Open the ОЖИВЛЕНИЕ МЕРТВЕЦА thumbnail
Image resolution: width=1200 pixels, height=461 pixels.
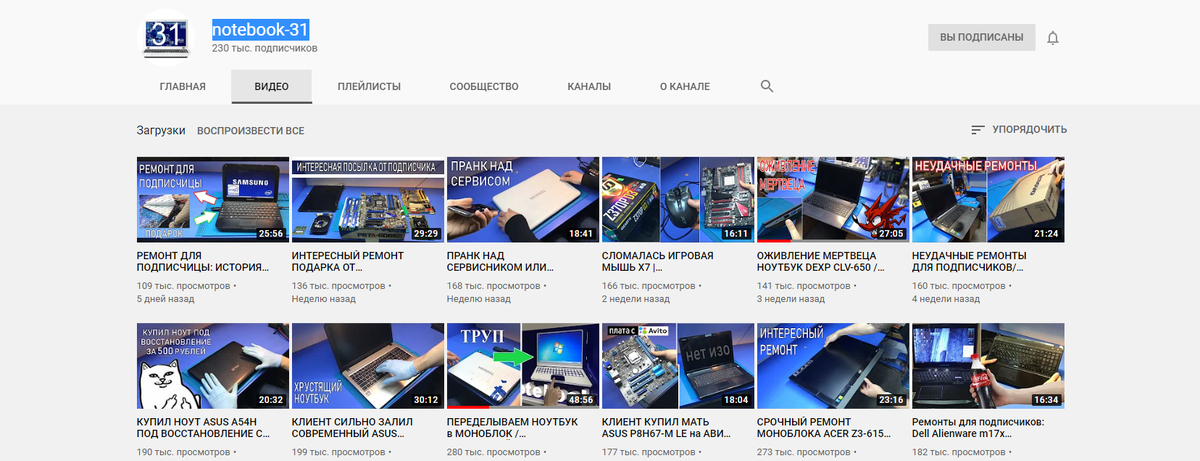pos(833,199)
